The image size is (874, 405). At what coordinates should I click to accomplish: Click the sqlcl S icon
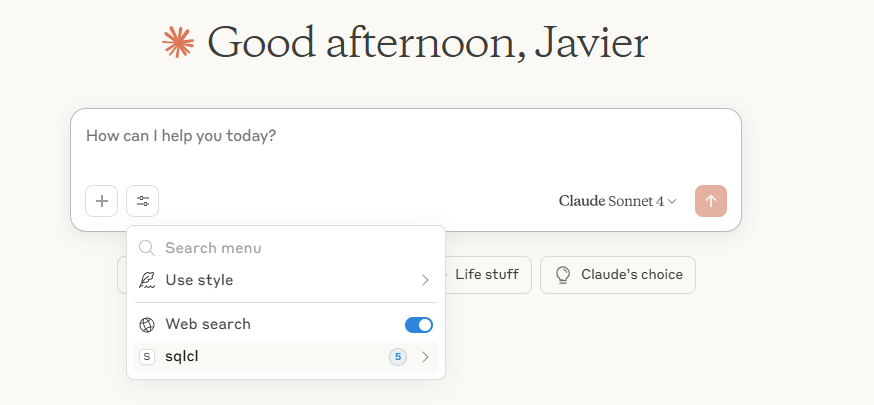point(147,357)
